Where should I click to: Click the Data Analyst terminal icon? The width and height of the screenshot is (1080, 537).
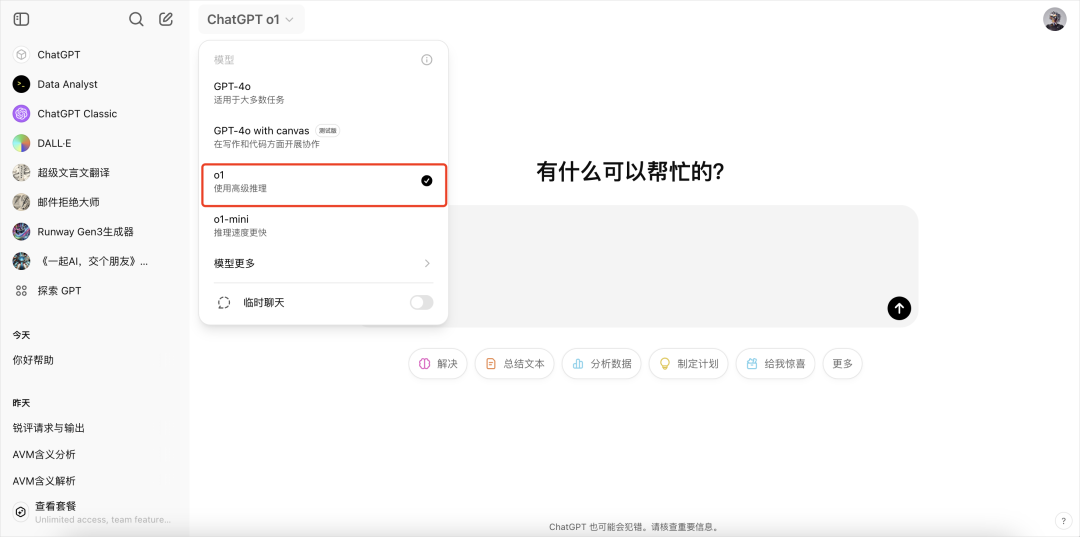click(21, 84)
